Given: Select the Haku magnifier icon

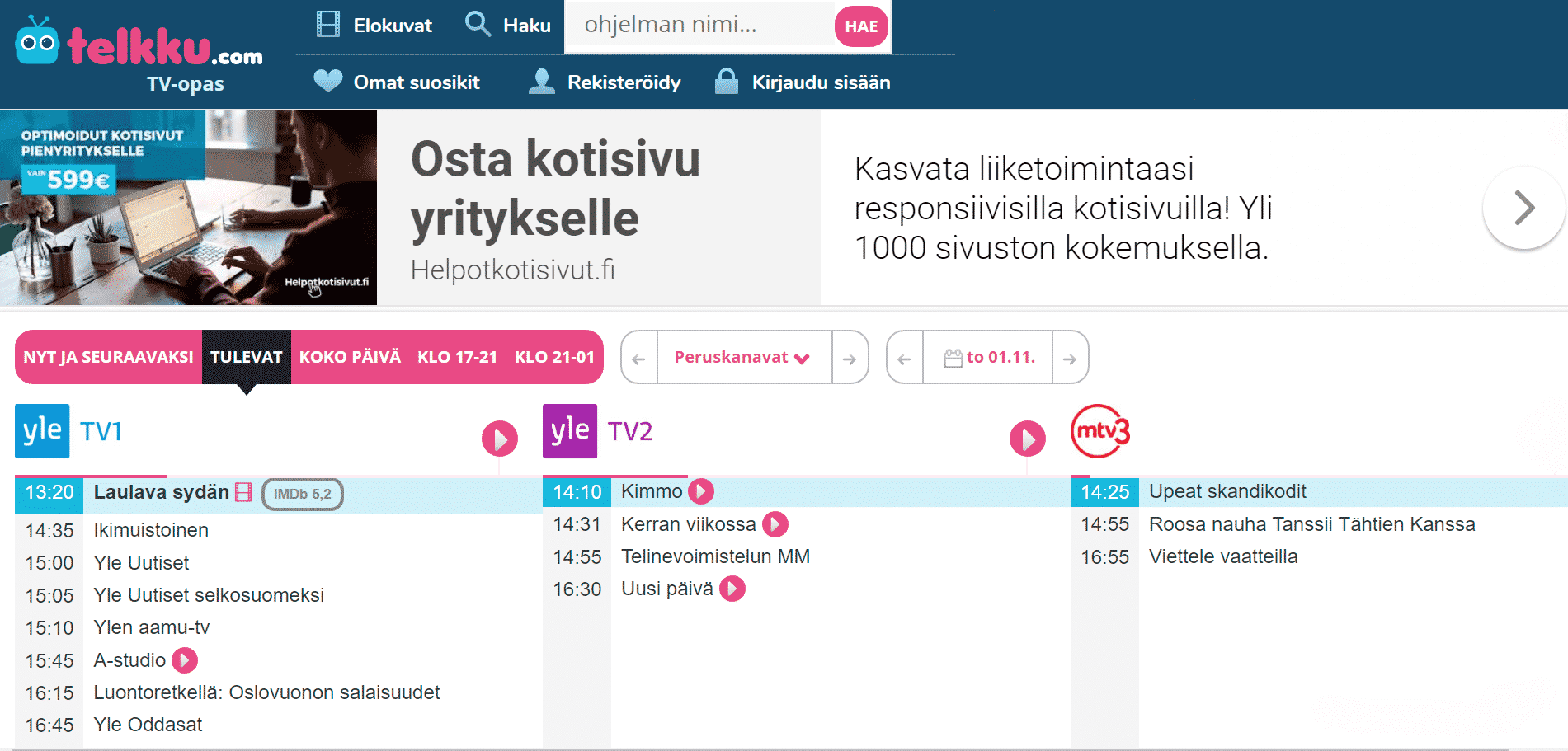Looking at the screenshot, I should 478,24.
